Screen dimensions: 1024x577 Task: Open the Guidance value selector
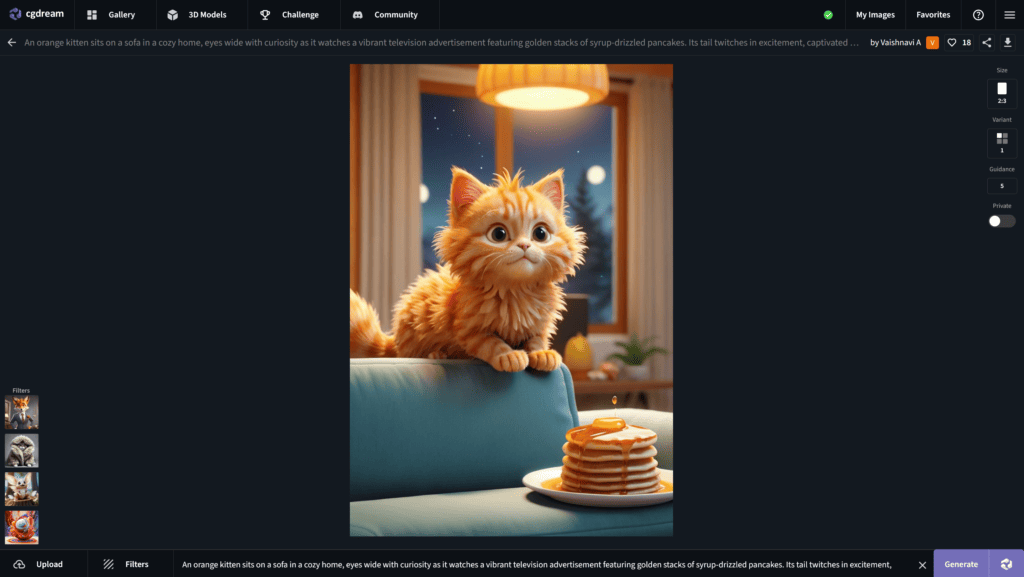coord(1002,186)
